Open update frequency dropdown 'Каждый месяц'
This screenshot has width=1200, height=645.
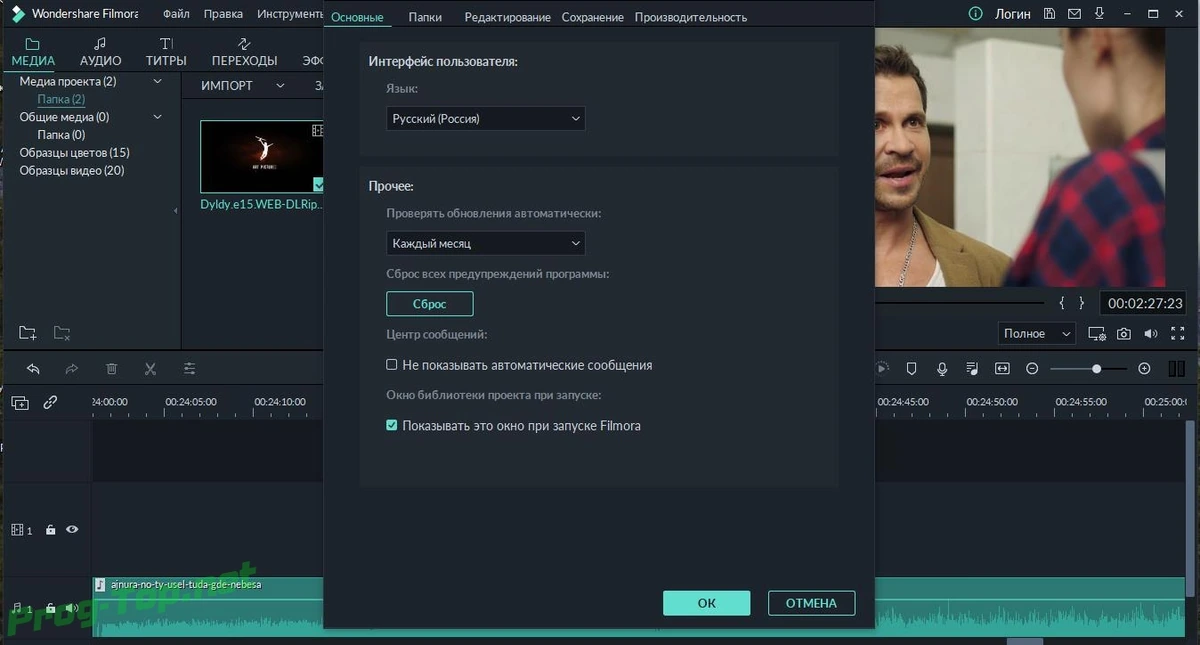tap(486, 243)
